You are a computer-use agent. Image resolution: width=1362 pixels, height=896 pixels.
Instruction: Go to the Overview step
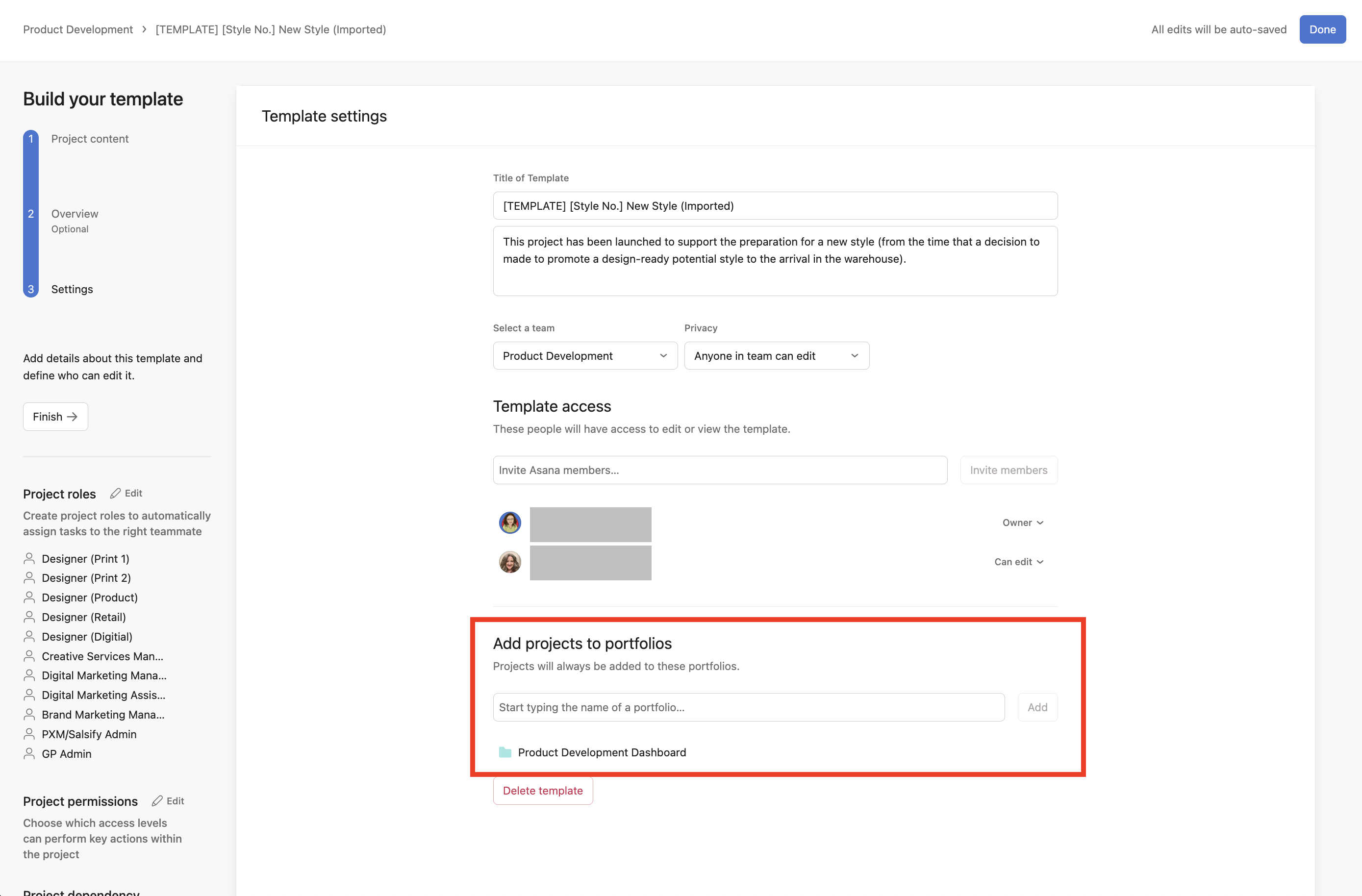(75, 214)
